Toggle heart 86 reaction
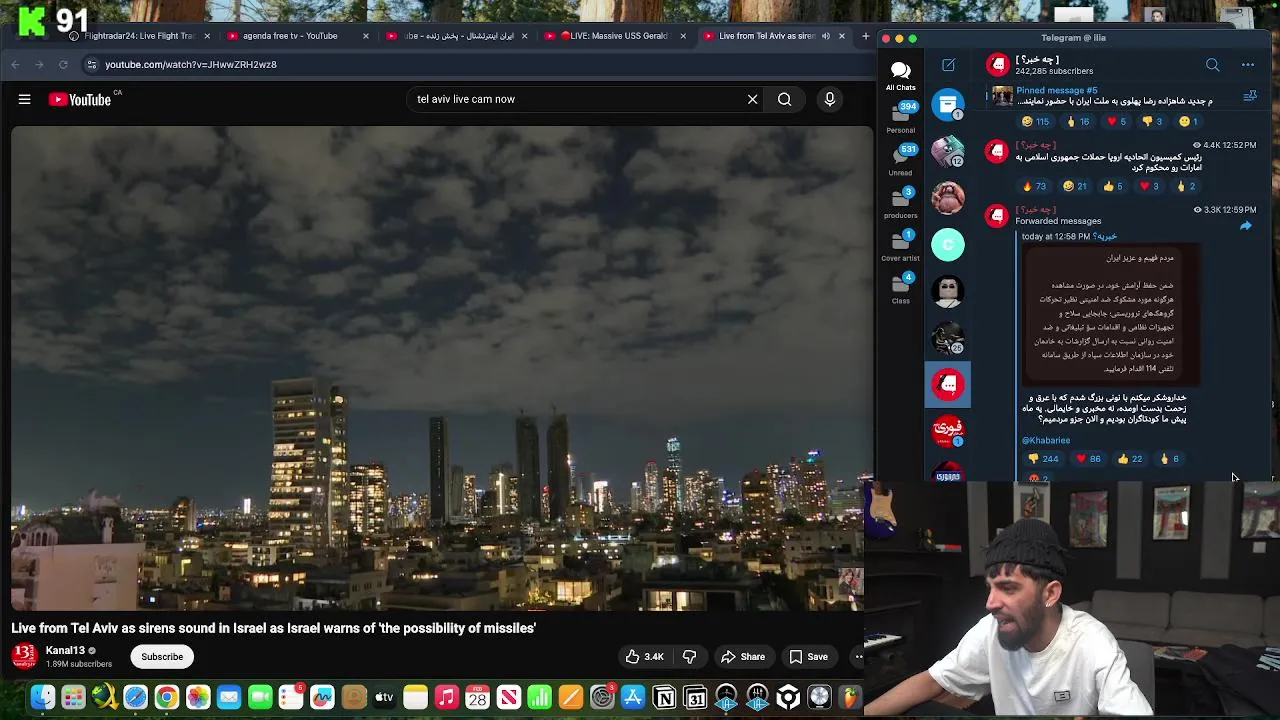The height and width of the screenshot is (720, 1280). [1087, 459]
